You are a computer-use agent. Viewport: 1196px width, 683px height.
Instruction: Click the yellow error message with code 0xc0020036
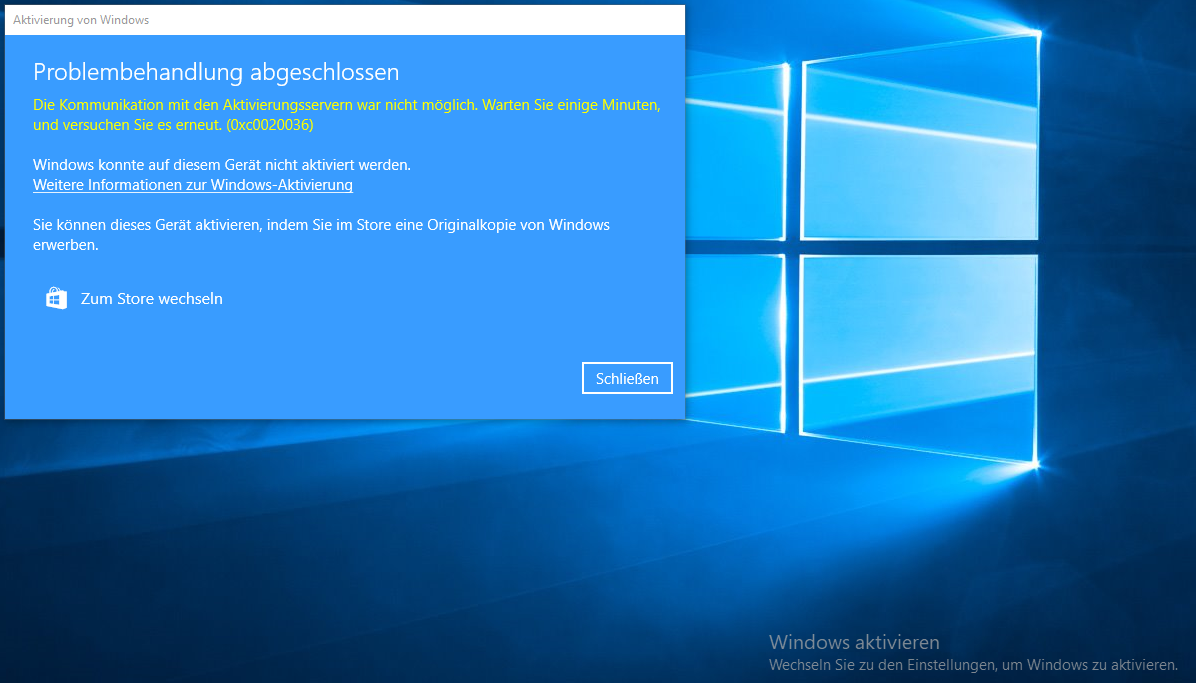[x=346, y=114]
